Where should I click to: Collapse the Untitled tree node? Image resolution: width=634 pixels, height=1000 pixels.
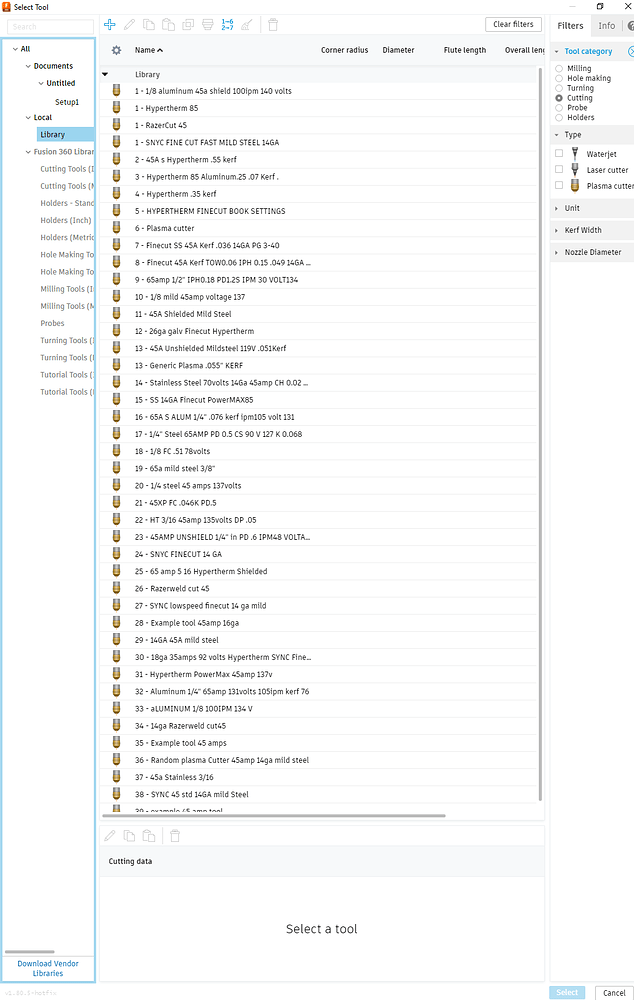[41, 83]
